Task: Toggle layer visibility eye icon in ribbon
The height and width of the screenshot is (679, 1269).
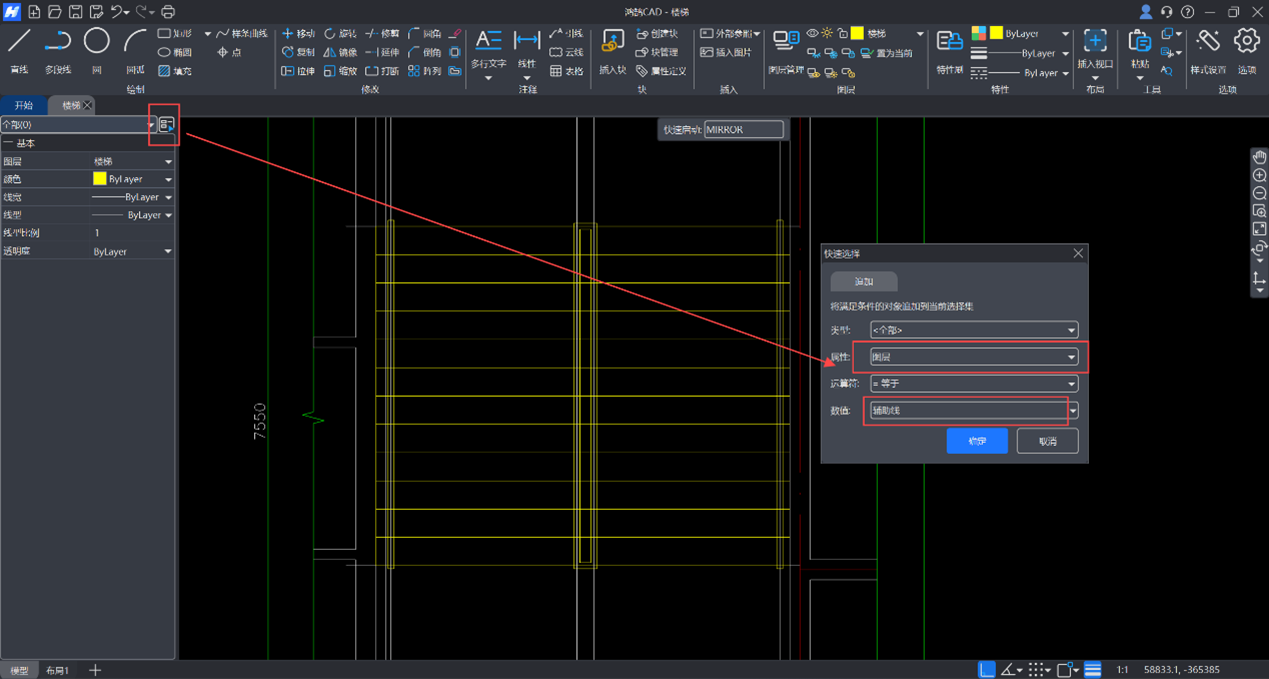Action: (812, 34)
